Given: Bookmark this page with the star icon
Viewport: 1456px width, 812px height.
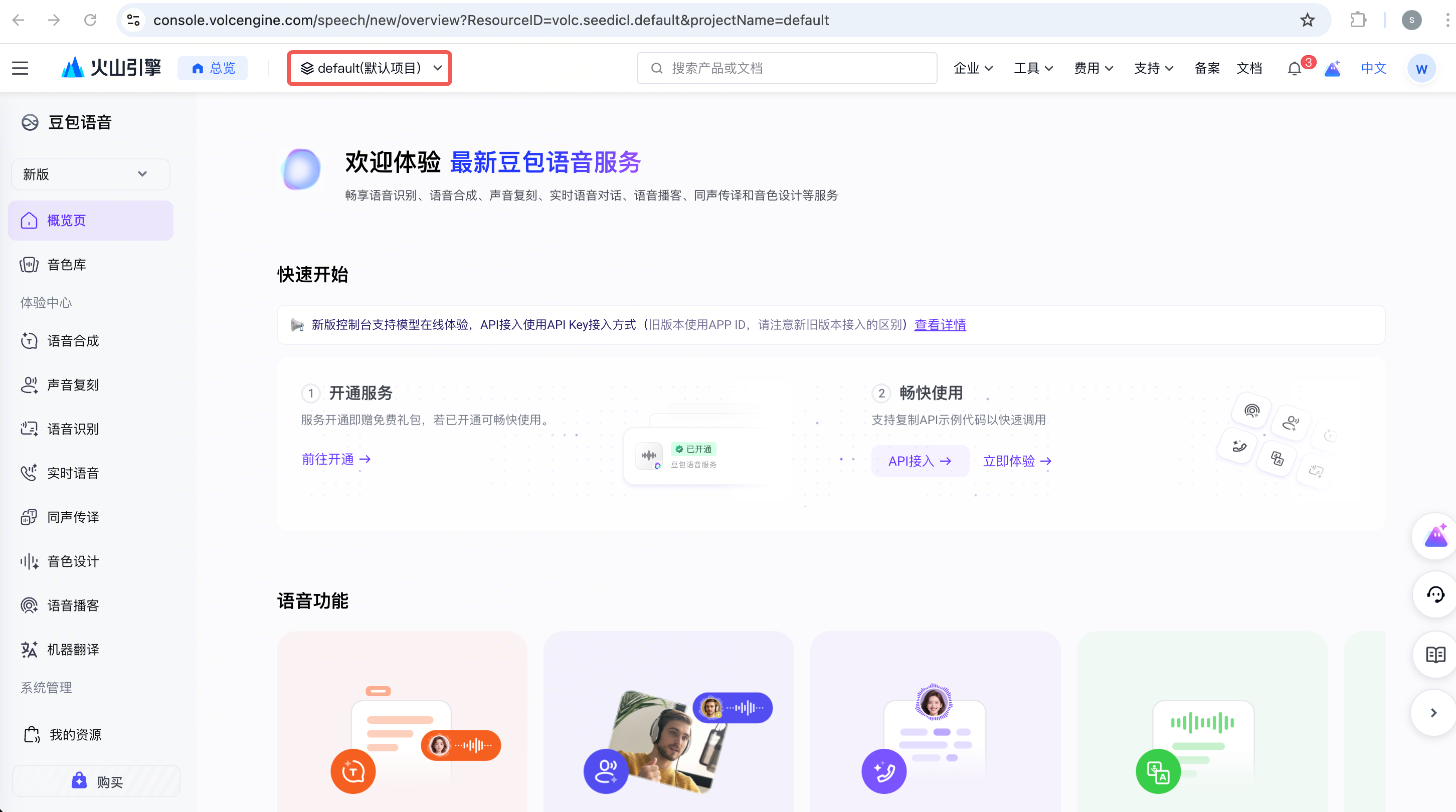Looking at the screenshot, I should click(x=1307, y=21).
